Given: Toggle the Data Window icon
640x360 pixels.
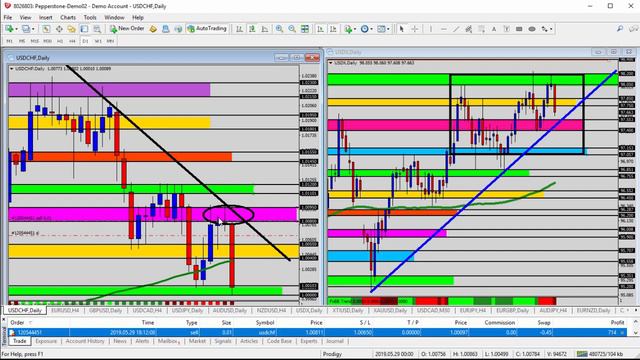Looking at the screenshot, I should (x=59, y=29).
